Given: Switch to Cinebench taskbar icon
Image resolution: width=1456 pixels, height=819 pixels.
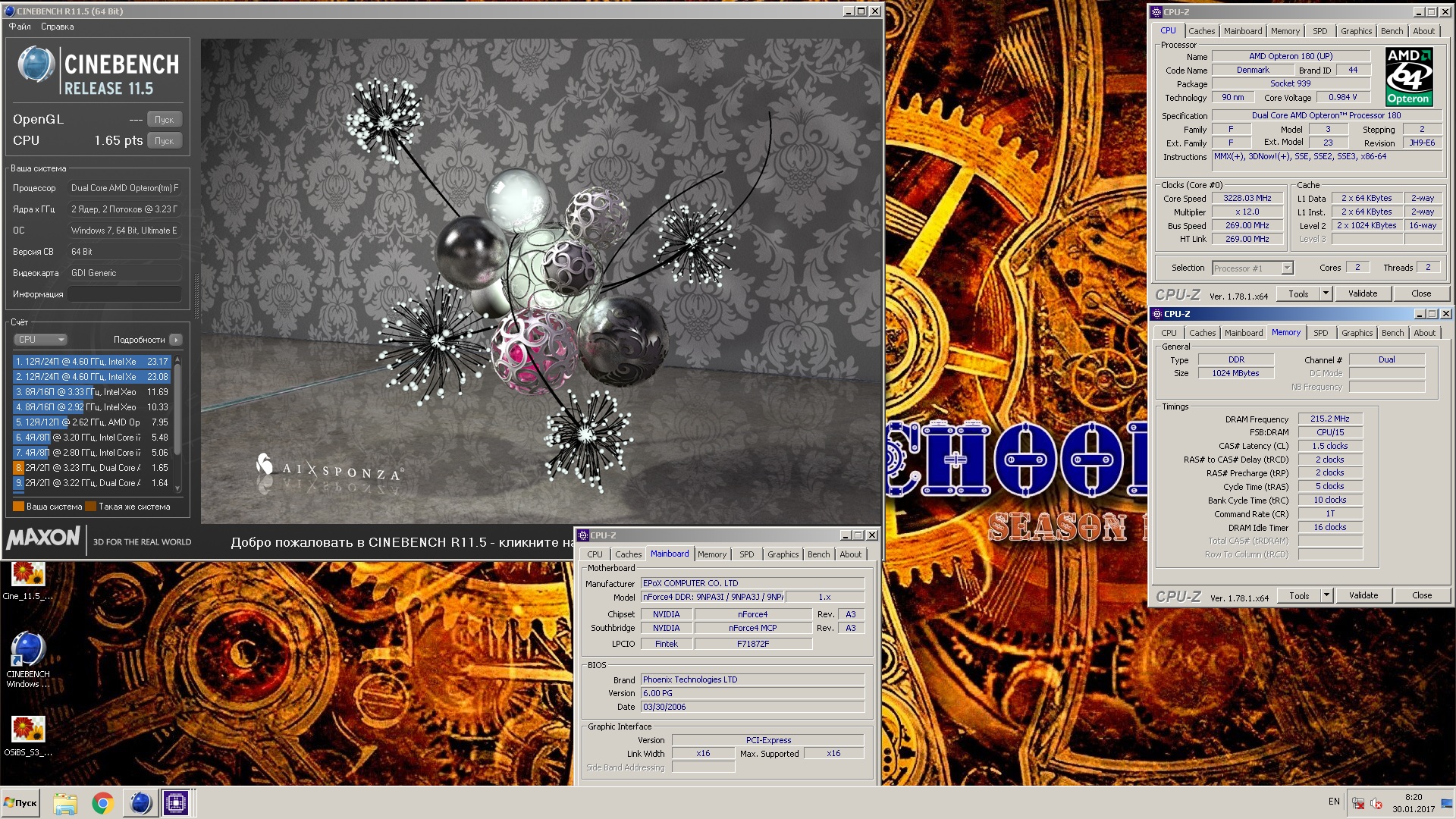Looking at the screenshot, I should click(x=140, y=803).
